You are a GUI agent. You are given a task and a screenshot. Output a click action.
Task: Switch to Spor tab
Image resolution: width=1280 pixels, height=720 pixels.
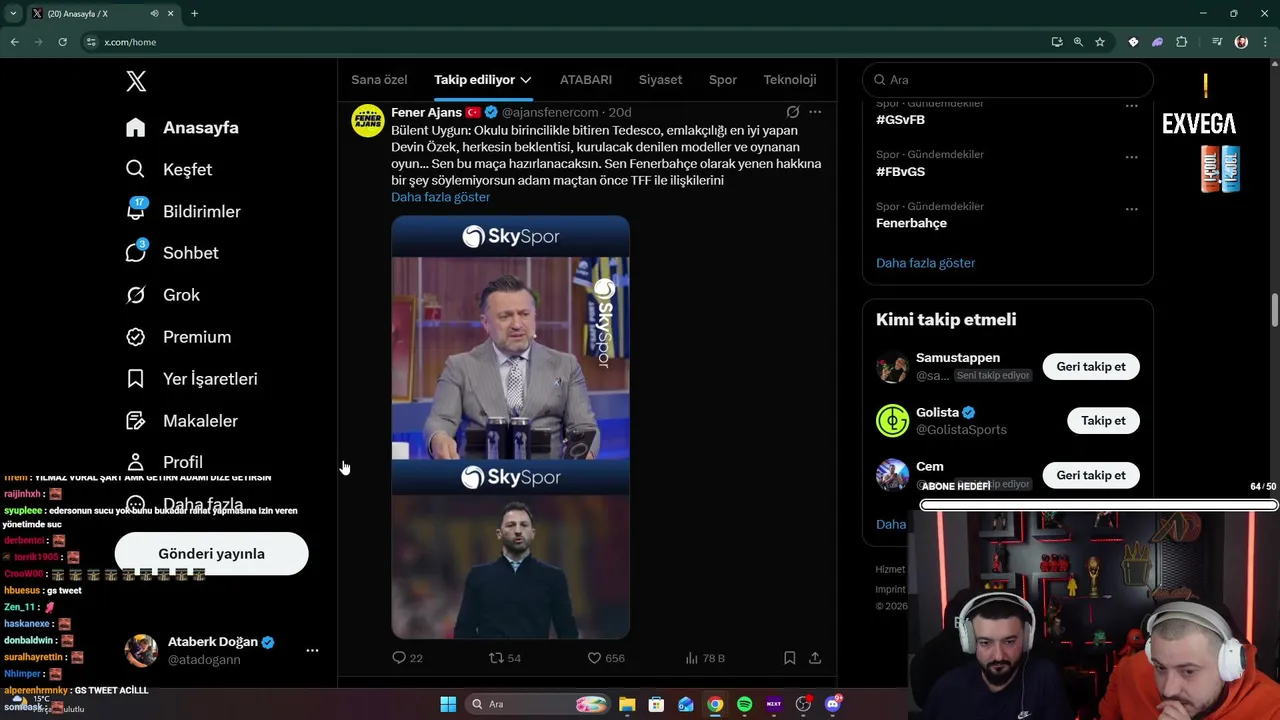tap(723, 80)
